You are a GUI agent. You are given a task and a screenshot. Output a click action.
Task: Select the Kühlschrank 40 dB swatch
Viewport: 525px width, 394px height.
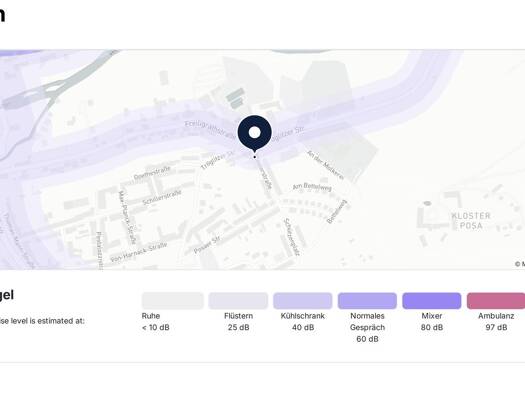click(303, 301)
